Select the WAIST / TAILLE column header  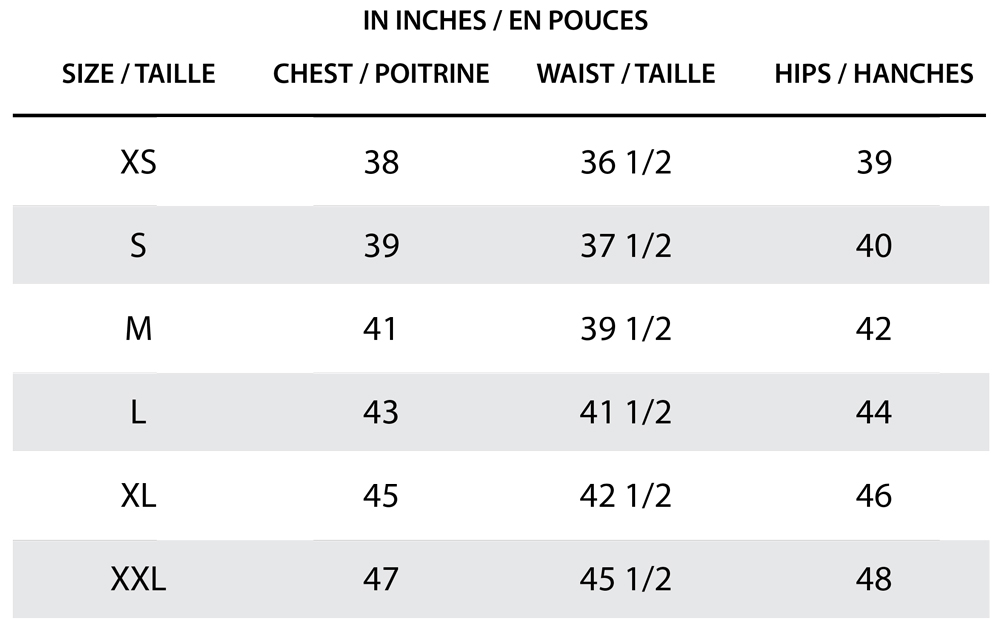626,74
